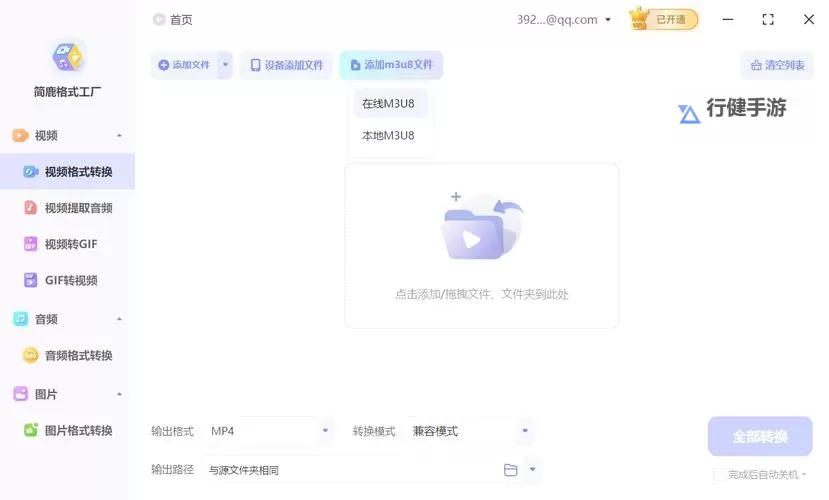Open 音频格式转换 in the sidebar
This screenshot has width=829, height=500.
(67, 355)
